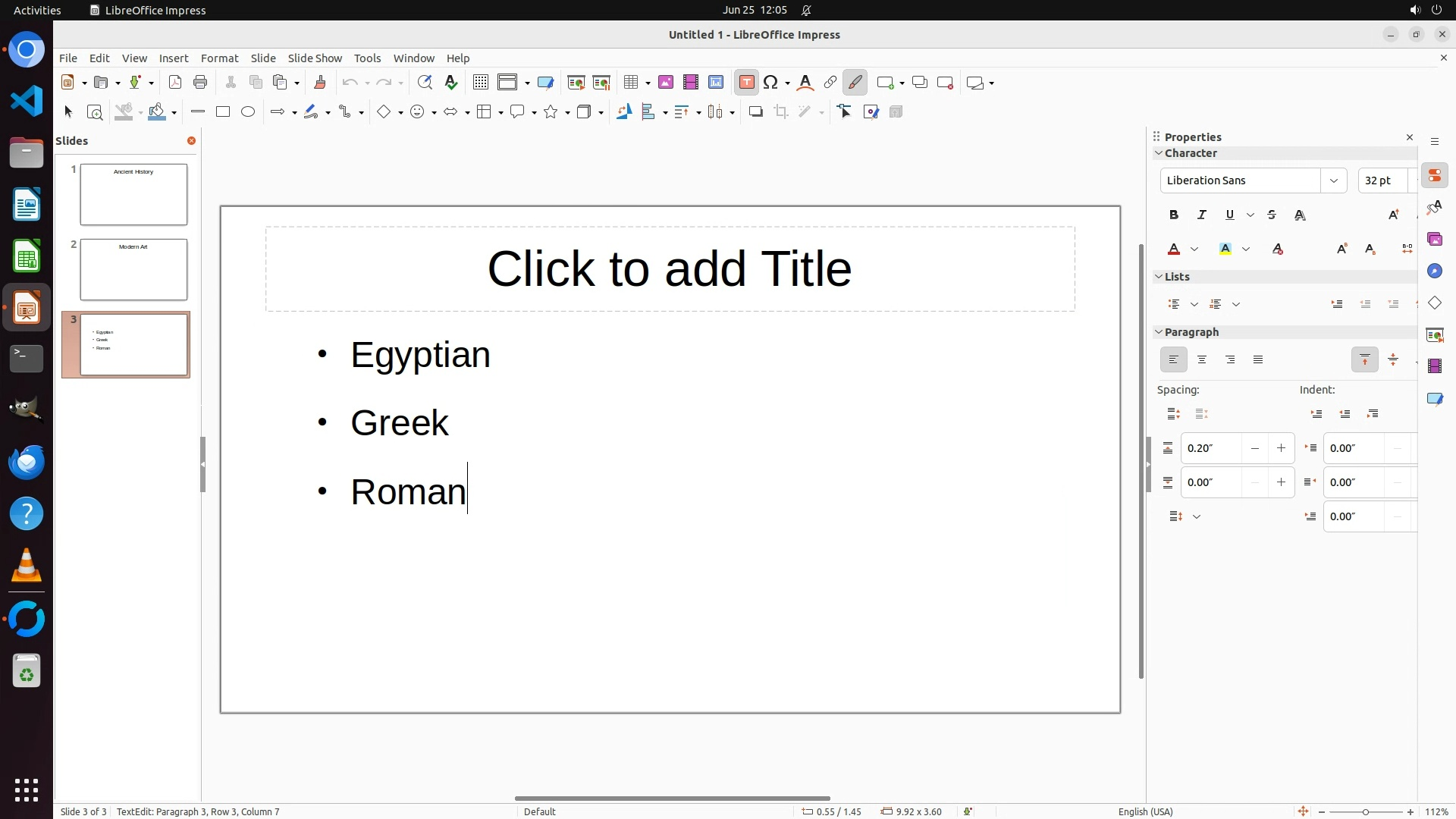Open the font name dropdown
Viewport: 1456px width, 819px height.
[1333, 180]
